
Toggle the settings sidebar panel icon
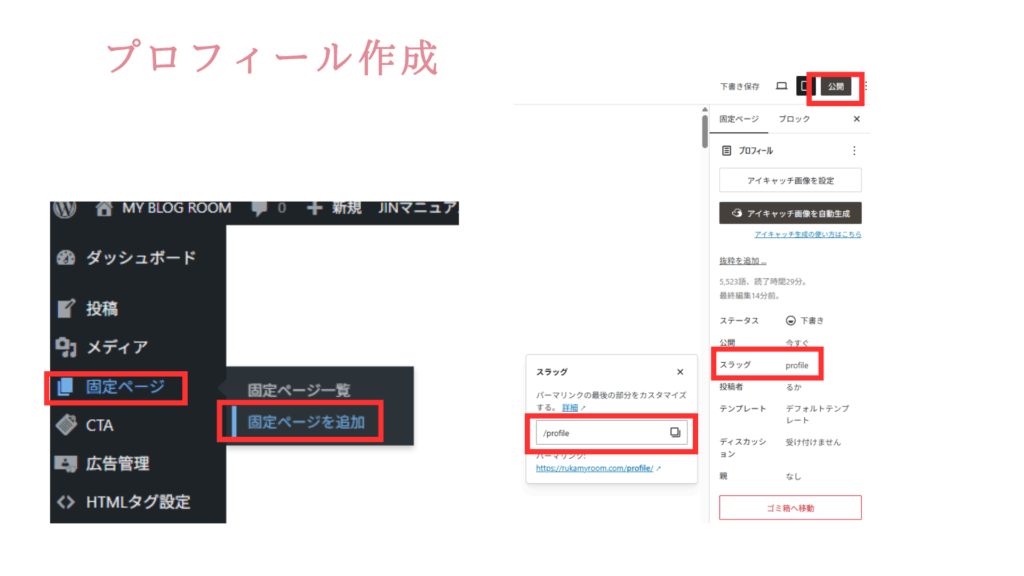(805, 87)
